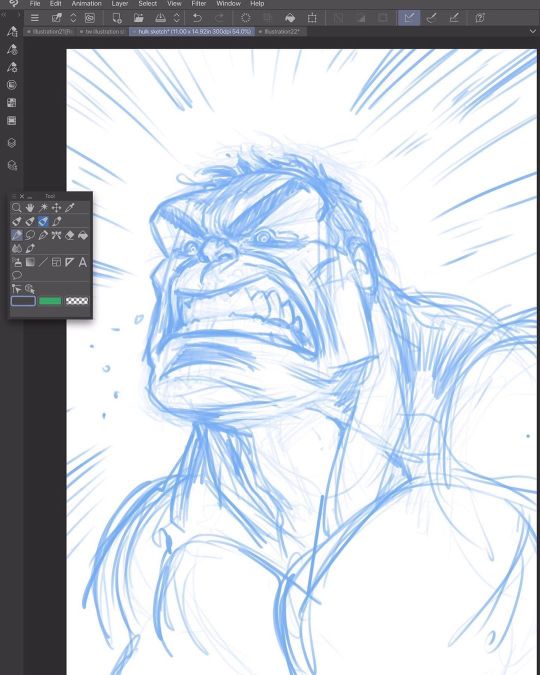
Task: Open the Window menu
Action: (228, 3)
